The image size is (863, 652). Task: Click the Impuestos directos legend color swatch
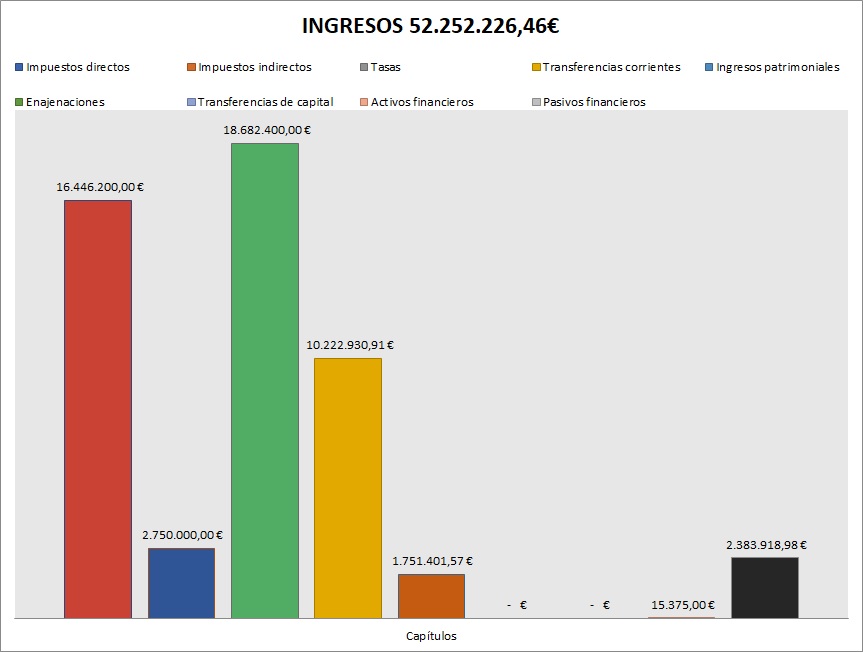pyautogui.click(x=19, y=68)
